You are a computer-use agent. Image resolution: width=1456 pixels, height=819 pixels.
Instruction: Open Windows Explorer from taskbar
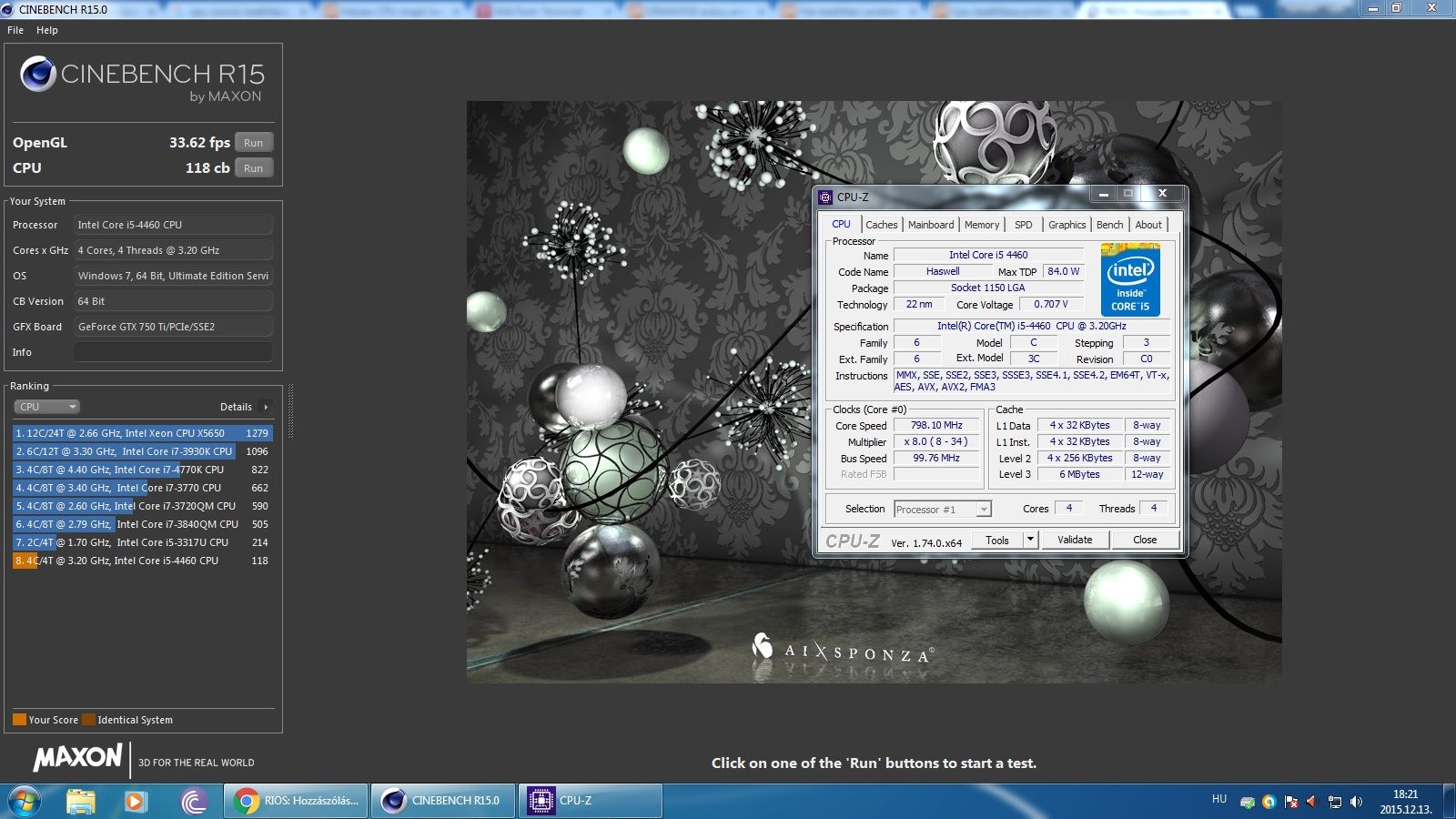tap(81, 801)
